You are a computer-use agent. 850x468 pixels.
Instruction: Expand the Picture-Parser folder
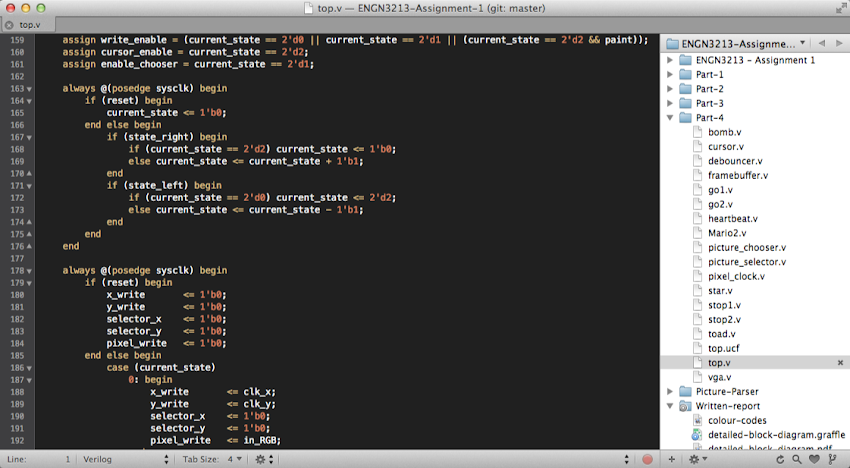[x=670, y=392]
